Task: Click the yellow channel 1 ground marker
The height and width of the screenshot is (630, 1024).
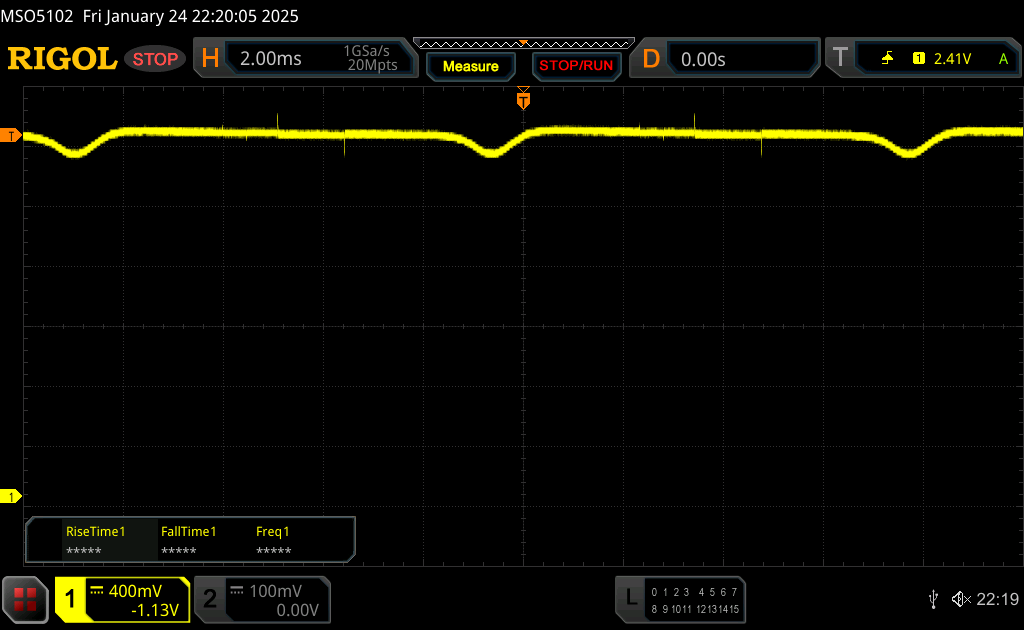Action: click(13, 496)
